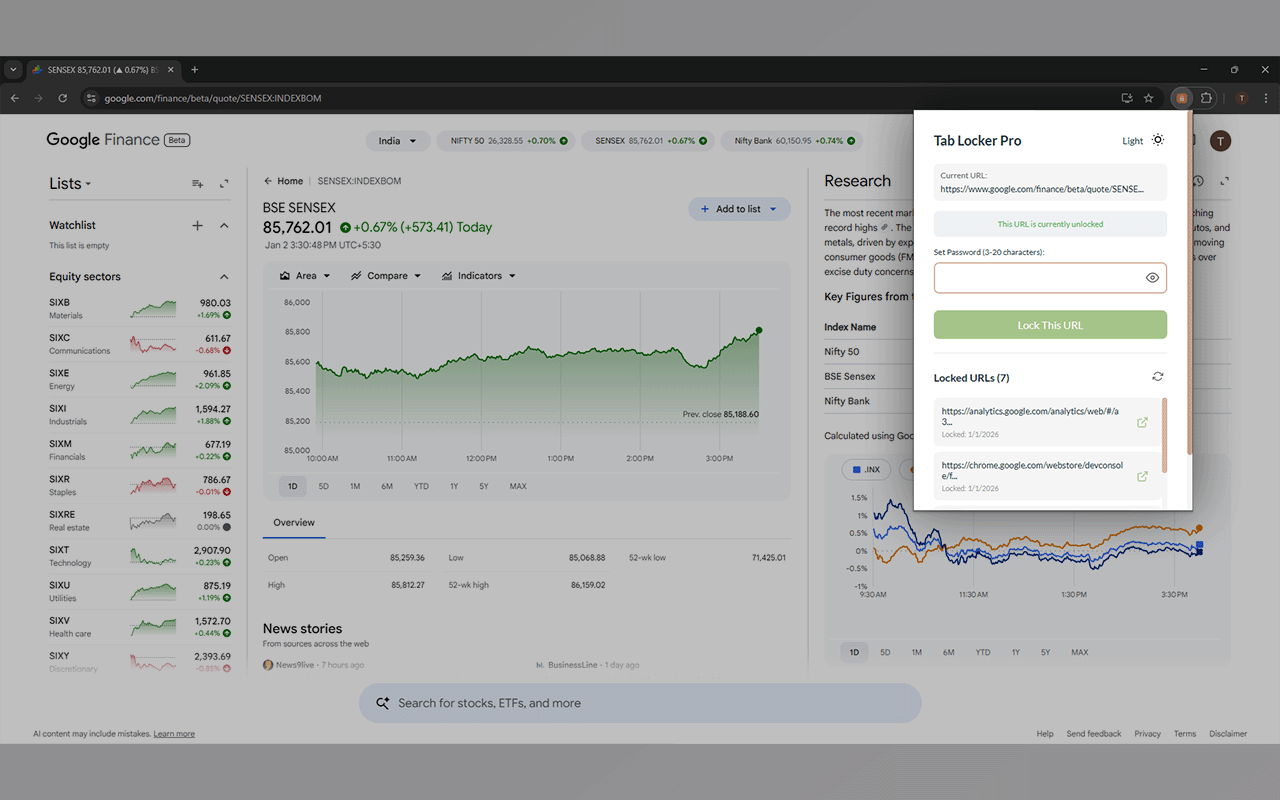Click the create new list icon

(x=198, y=184)
